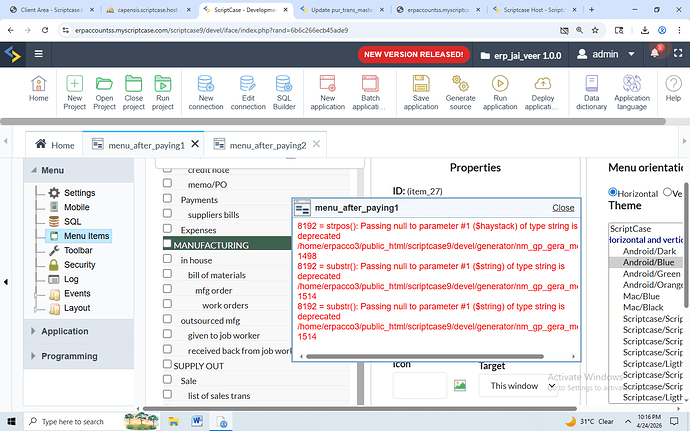Check the Payments menu item checkbox
The image size is (690, 431).
point(168,200)
